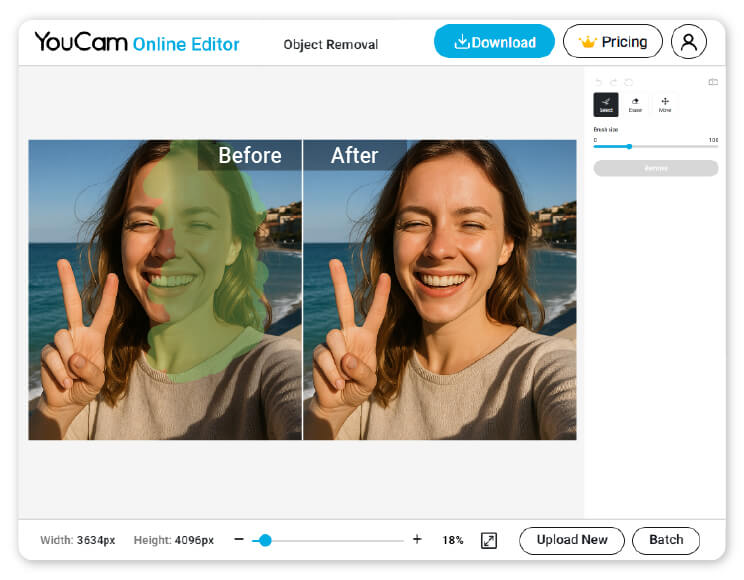744x580 pixels.
Task: Click the YouCam Online Editor logo
Action: [x=137, y=43]
